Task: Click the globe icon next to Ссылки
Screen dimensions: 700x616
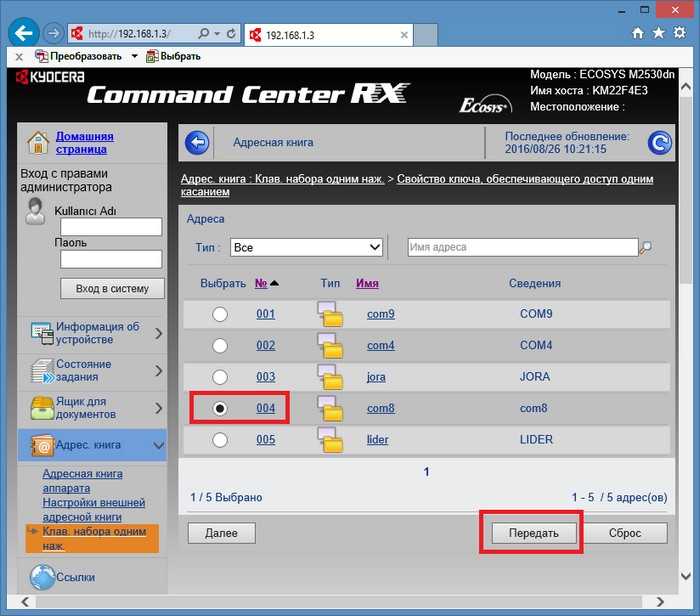Action: 43,577
